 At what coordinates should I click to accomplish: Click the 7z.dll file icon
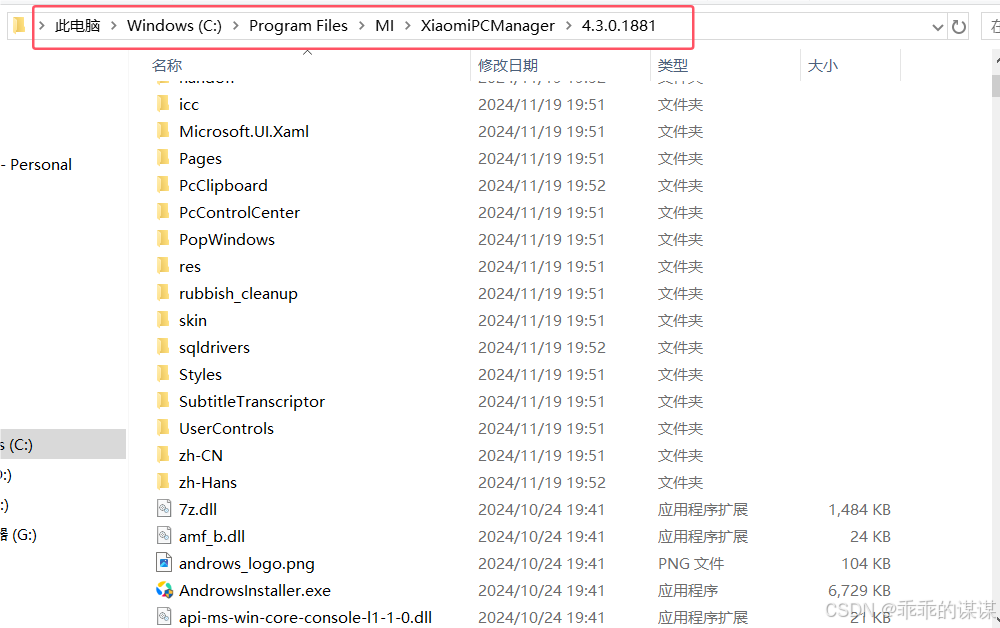pos(164,509)
